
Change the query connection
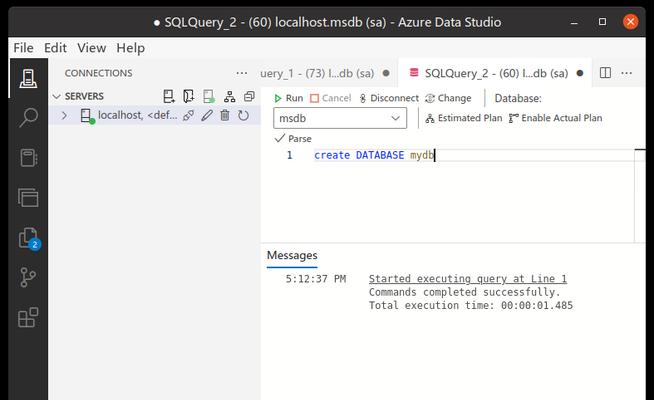pyautogui.click(x=448, y=98)
